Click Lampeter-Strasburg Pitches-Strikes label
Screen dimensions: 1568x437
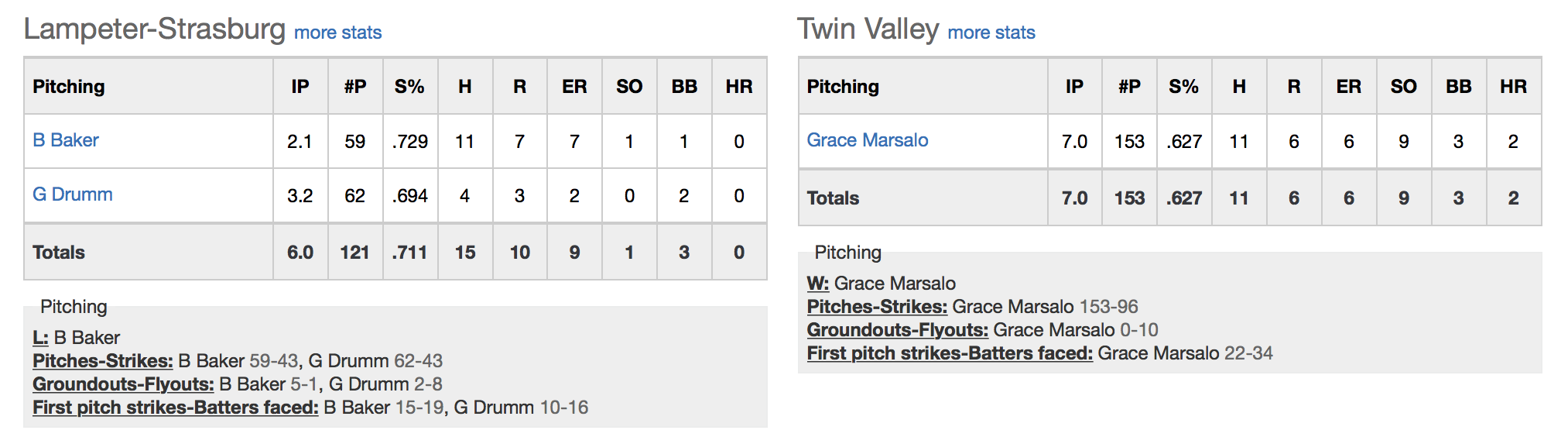(103, 361)
